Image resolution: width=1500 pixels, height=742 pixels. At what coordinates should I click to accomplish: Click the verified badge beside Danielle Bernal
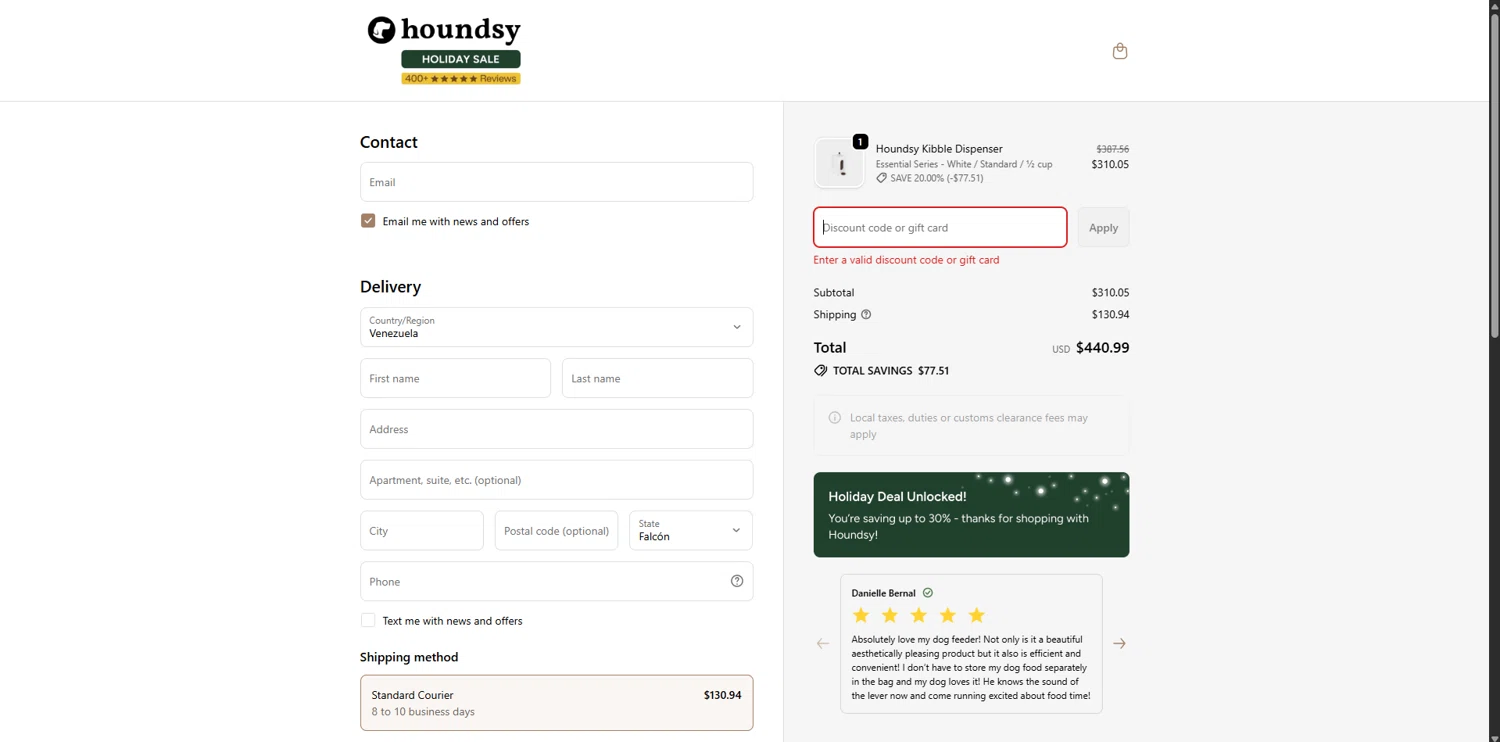[x=928, y=593]
